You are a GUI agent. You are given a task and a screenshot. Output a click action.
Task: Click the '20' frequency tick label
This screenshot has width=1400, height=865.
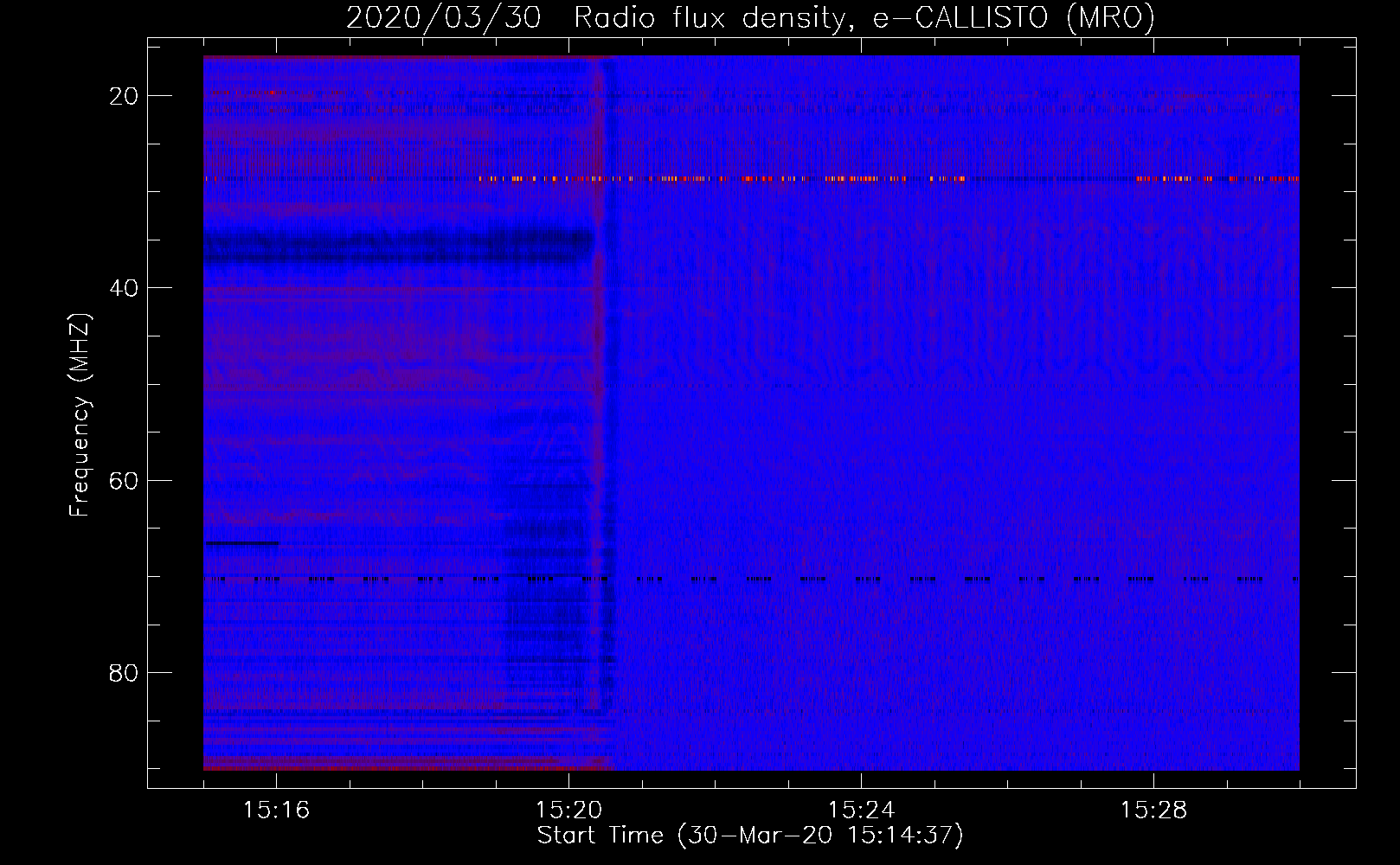[x=125, y=96]
